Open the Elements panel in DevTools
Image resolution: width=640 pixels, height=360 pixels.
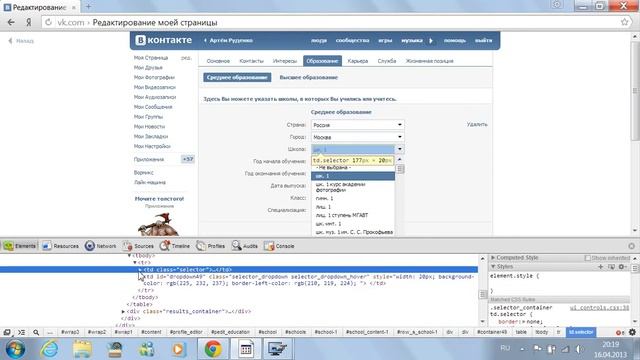coord(20,246)
